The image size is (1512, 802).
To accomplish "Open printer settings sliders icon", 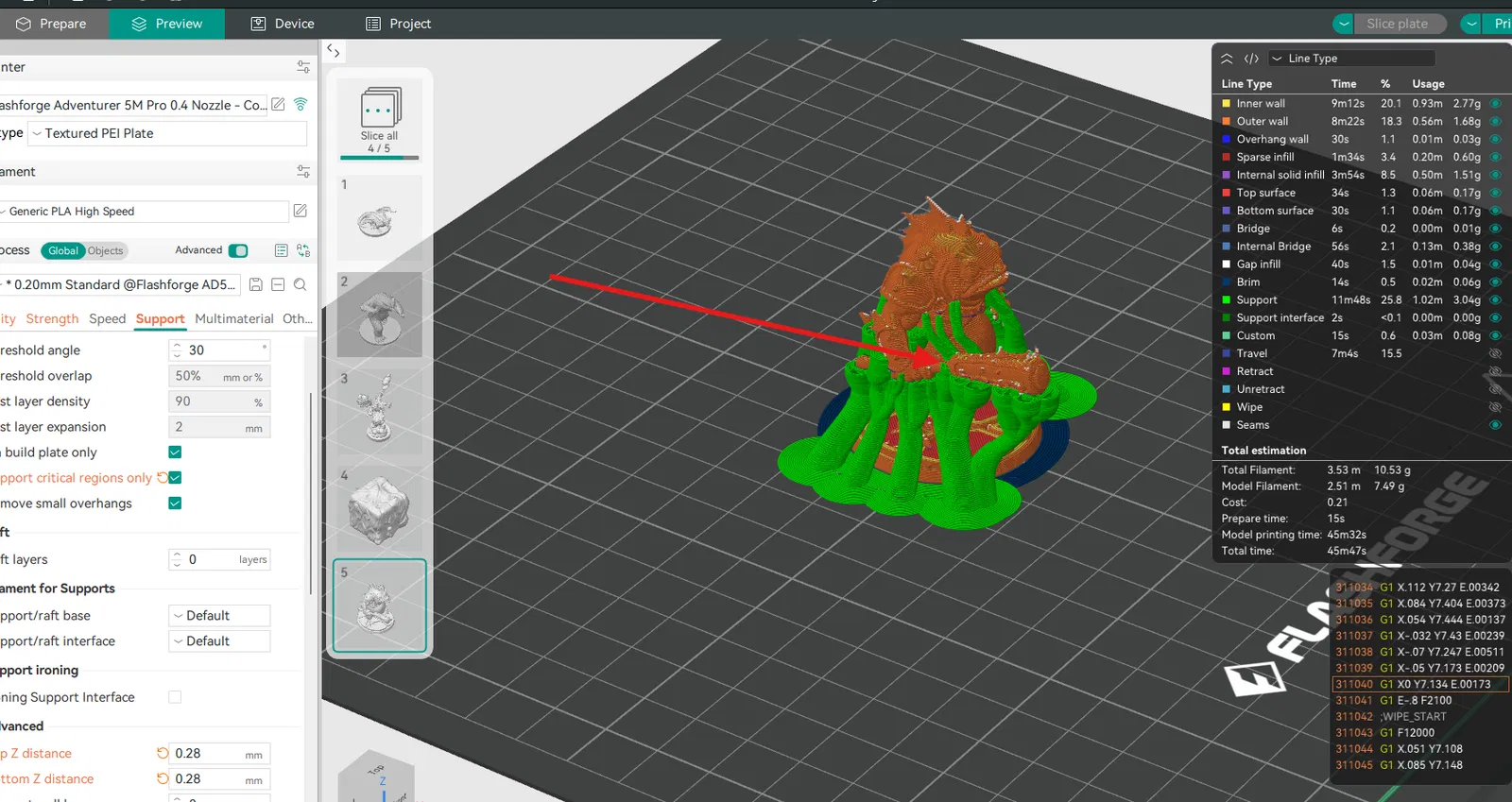I will click(303, 67).
